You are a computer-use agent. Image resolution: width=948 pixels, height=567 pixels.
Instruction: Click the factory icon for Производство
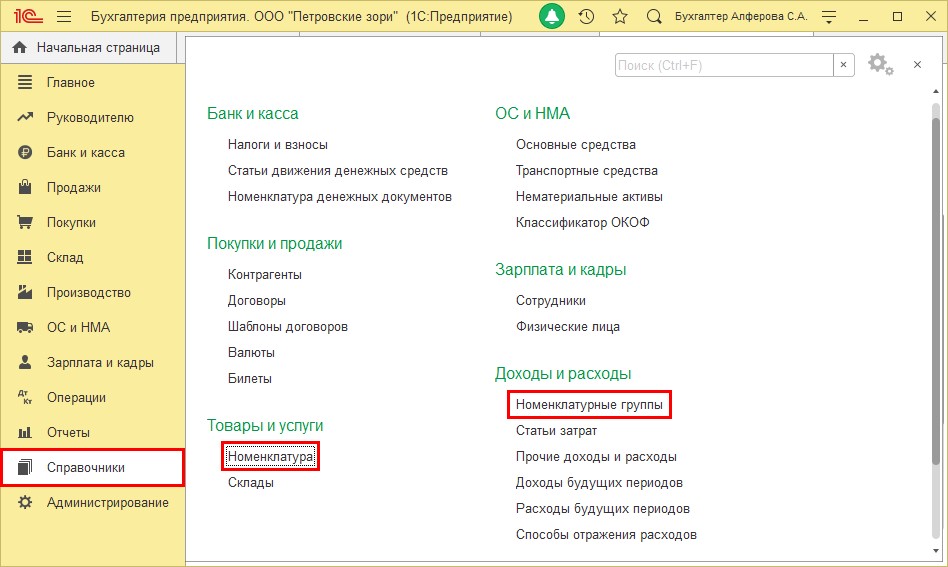[25, 292]
